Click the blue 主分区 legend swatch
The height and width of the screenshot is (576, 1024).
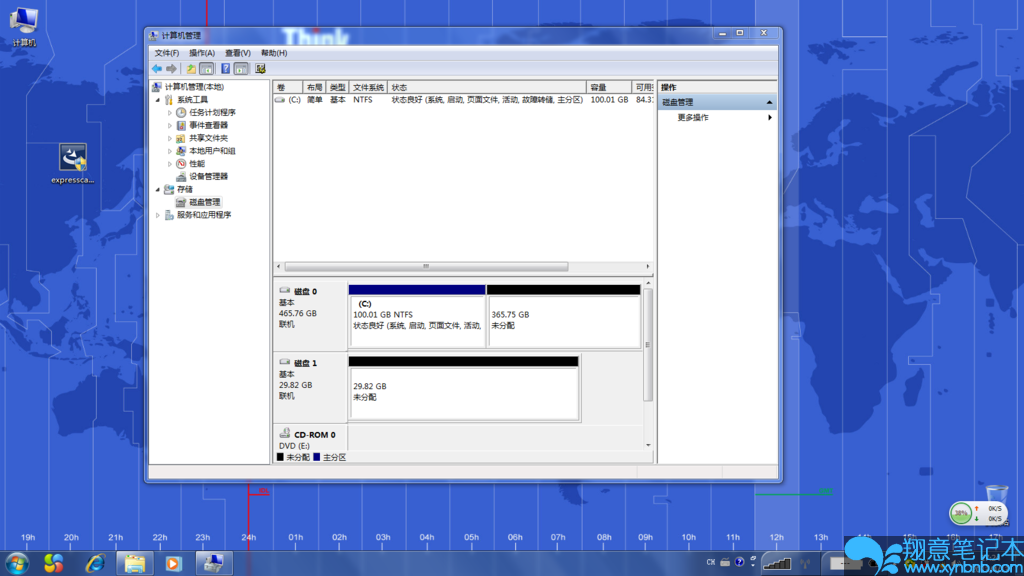point(317,457)
